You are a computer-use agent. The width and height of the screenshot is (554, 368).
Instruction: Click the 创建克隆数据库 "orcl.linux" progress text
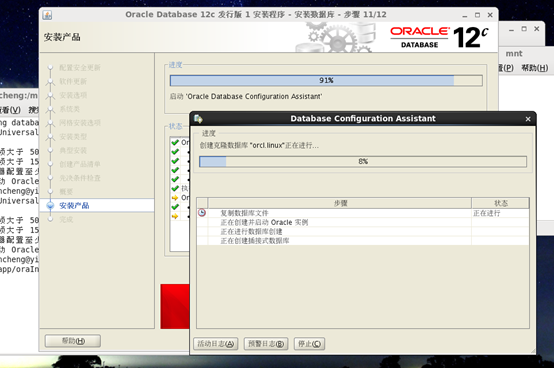coord(259,145)
